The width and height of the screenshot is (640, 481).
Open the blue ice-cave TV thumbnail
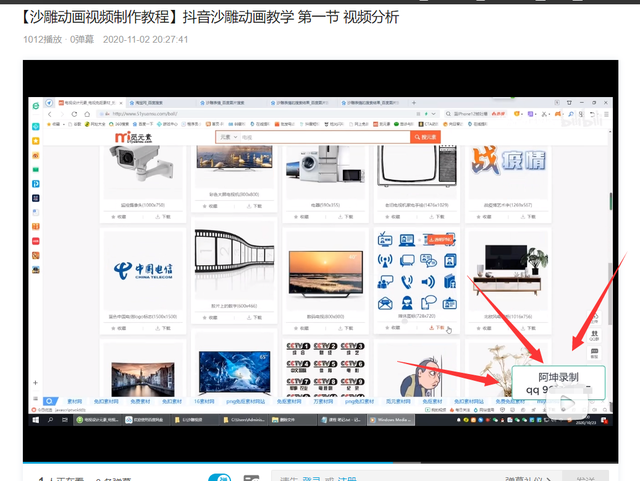234,372
